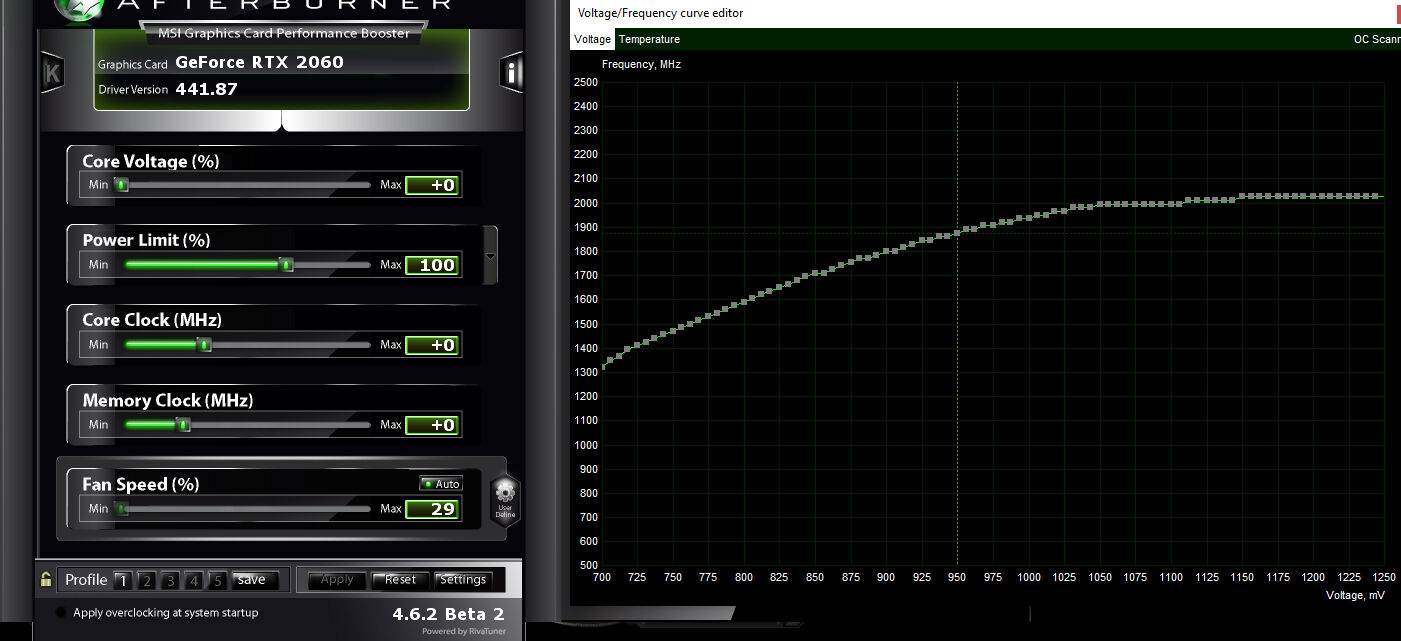Click the Core Voltage value field
Screen dimensions: 1401x641
432,185
